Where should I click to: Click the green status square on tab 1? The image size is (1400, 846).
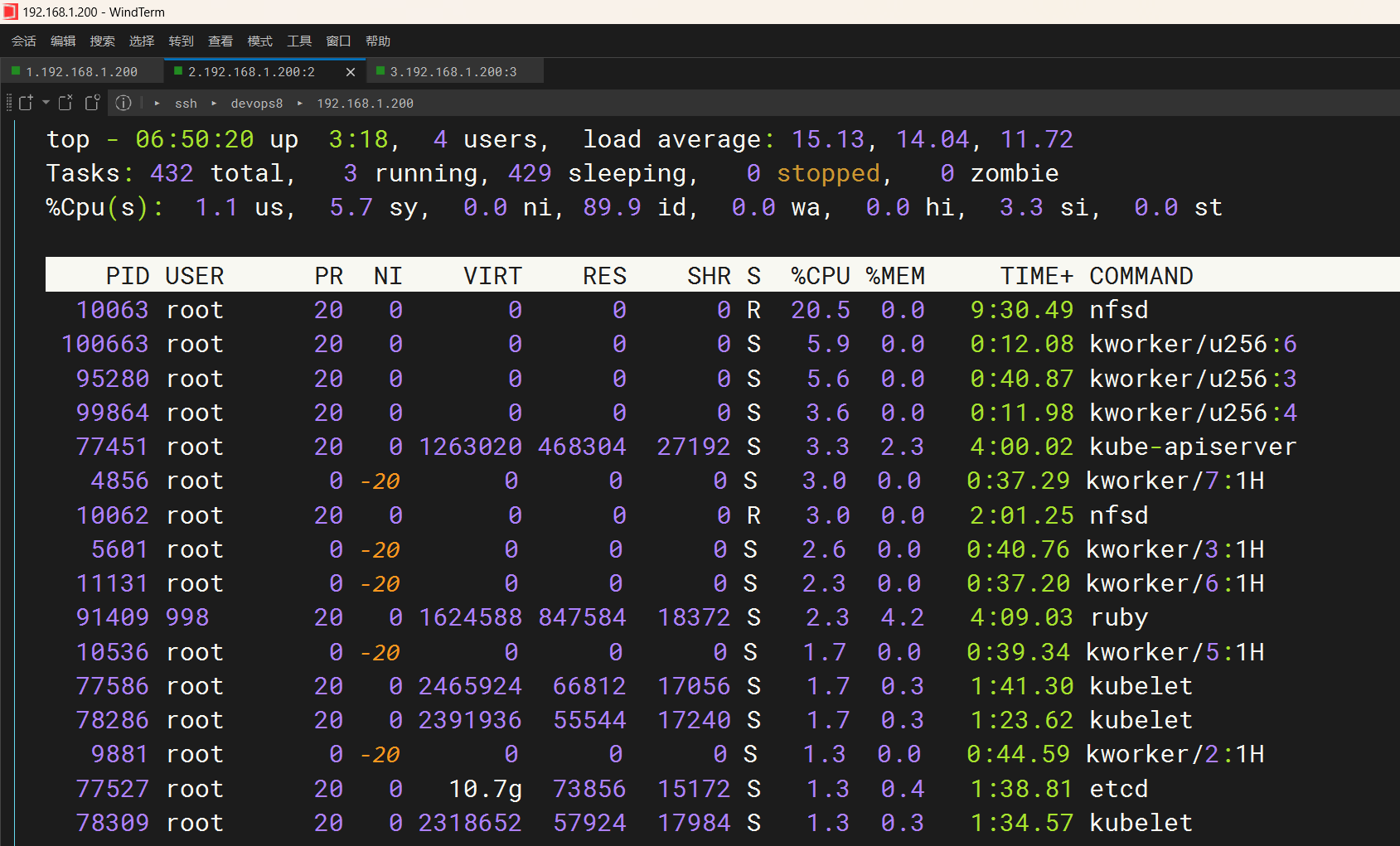point(16,71)
